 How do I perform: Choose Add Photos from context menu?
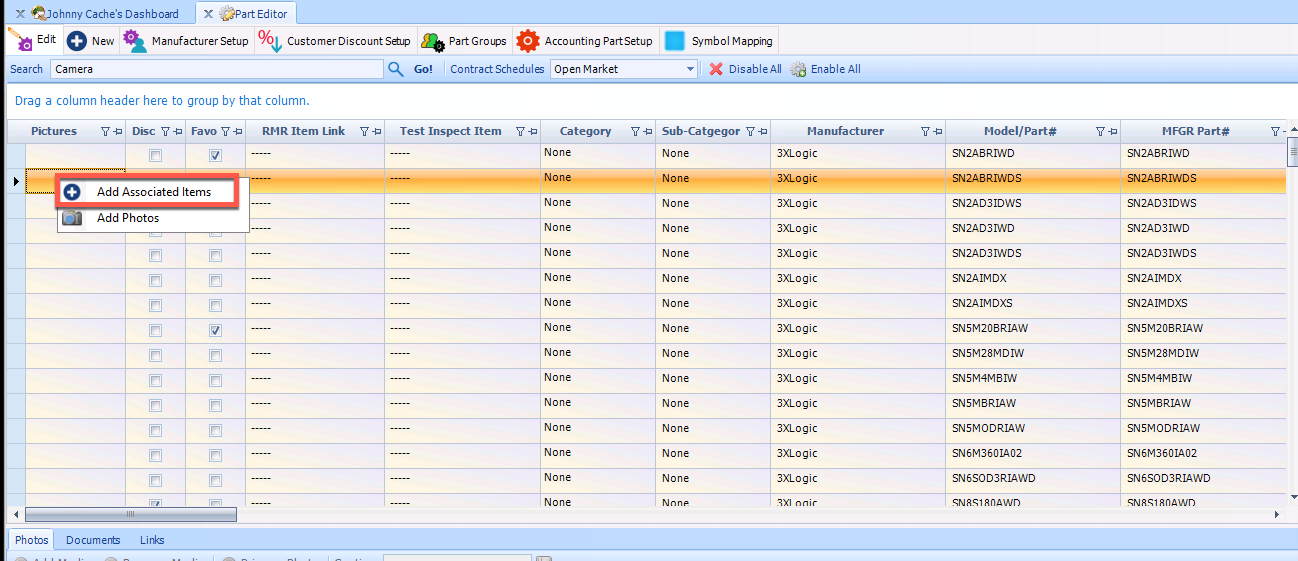[x=153, y=218]
